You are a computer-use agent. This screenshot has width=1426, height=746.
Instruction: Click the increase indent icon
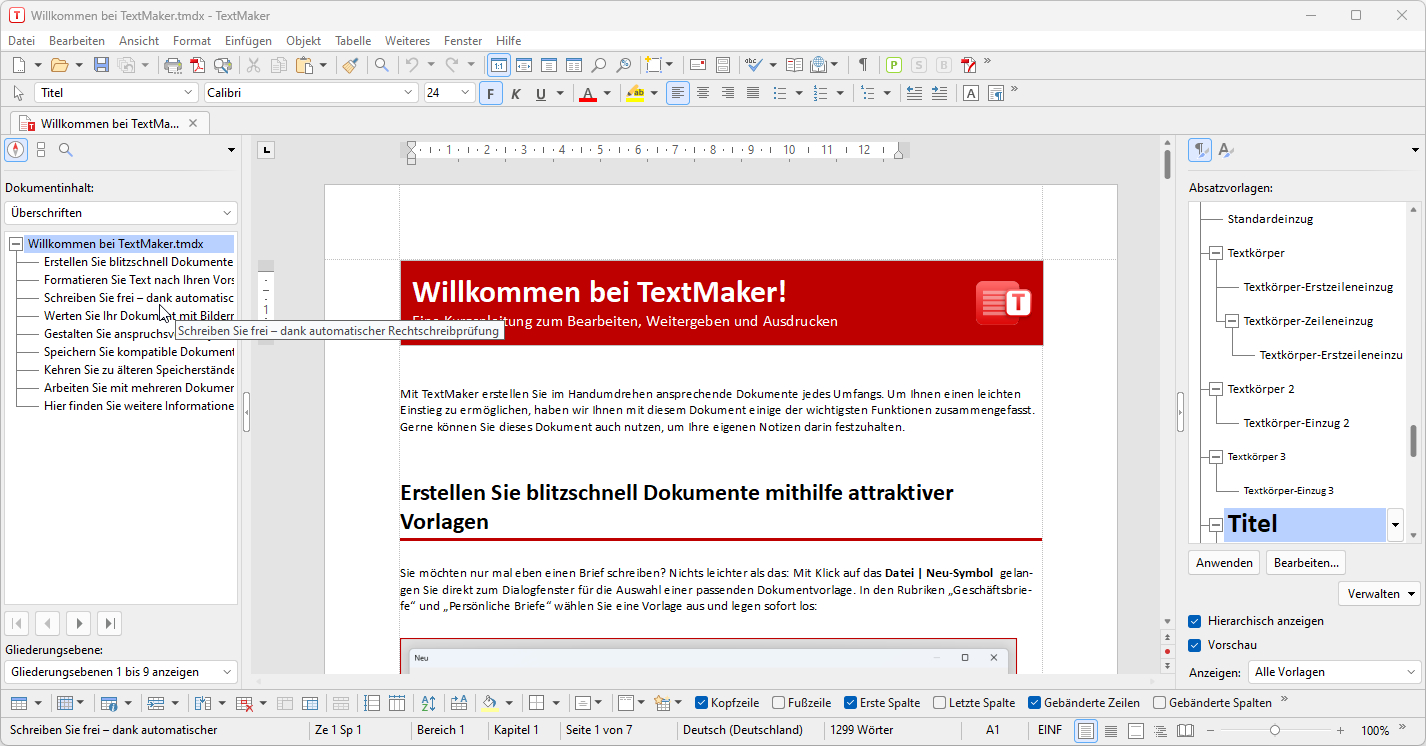pos(938,93)
